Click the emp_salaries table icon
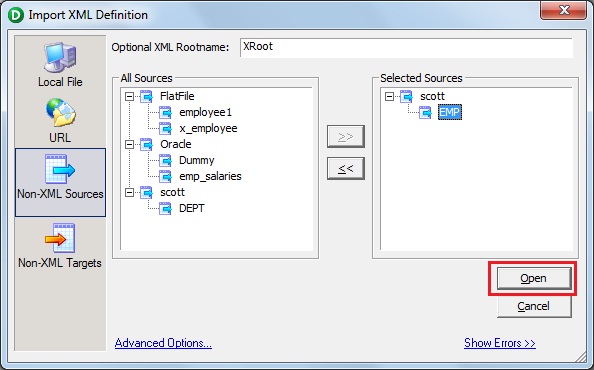This screenshot has height=370, width=594. pyautogui.click(x=165, y=176)
